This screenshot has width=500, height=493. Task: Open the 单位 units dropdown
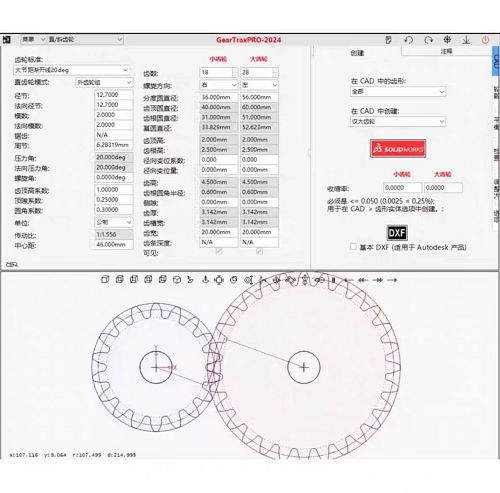[114, 222]
